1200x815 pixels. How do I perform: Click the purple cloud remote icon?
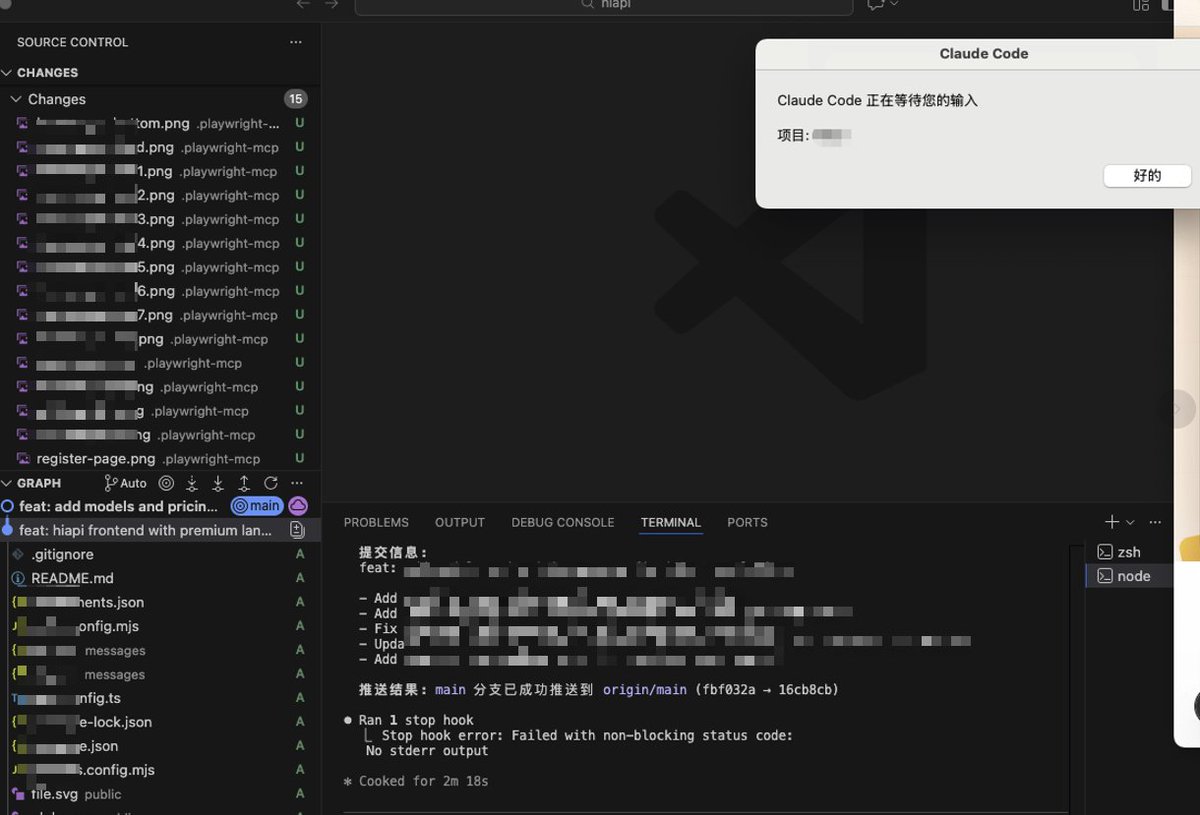pyautogui.click(x=298, y=506)
